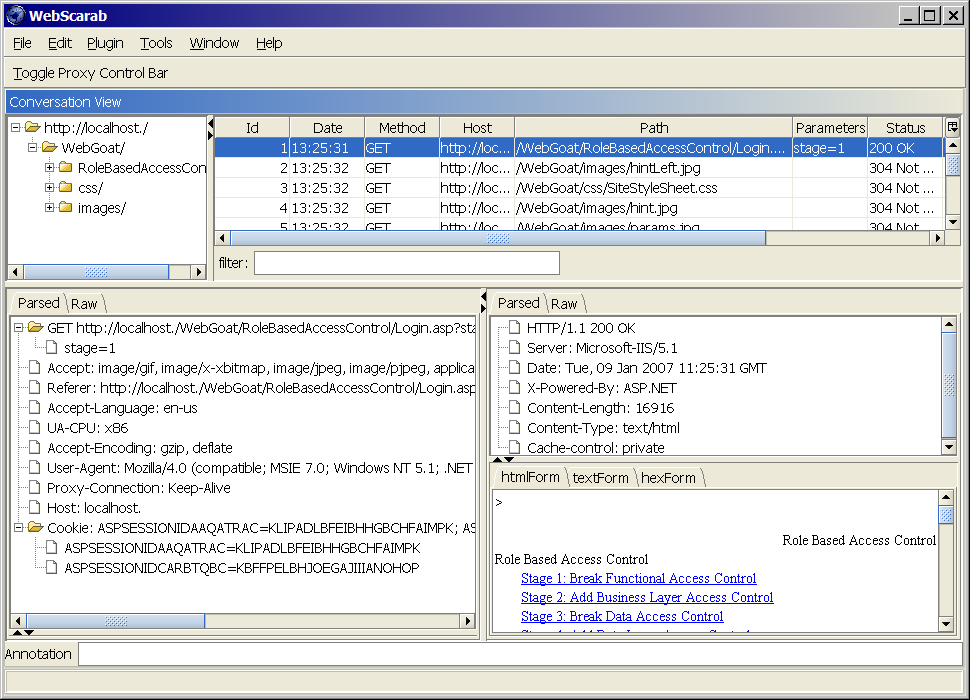Image resolution: width=970 pixels, height=700 pixels.
Task: Click the images/ folder icon
Action: click(66, 207)
